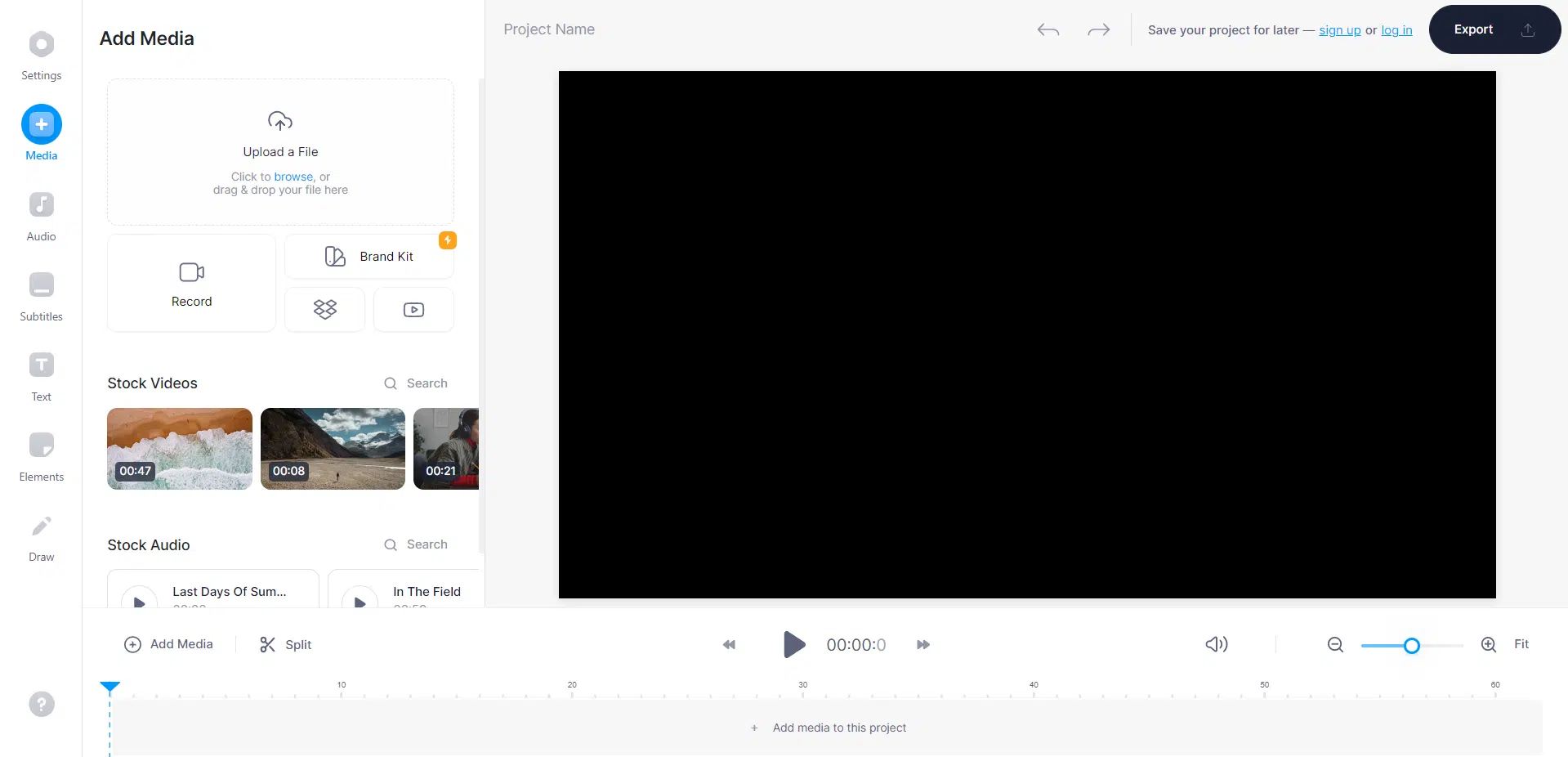Open the help menu

[41, 704]
